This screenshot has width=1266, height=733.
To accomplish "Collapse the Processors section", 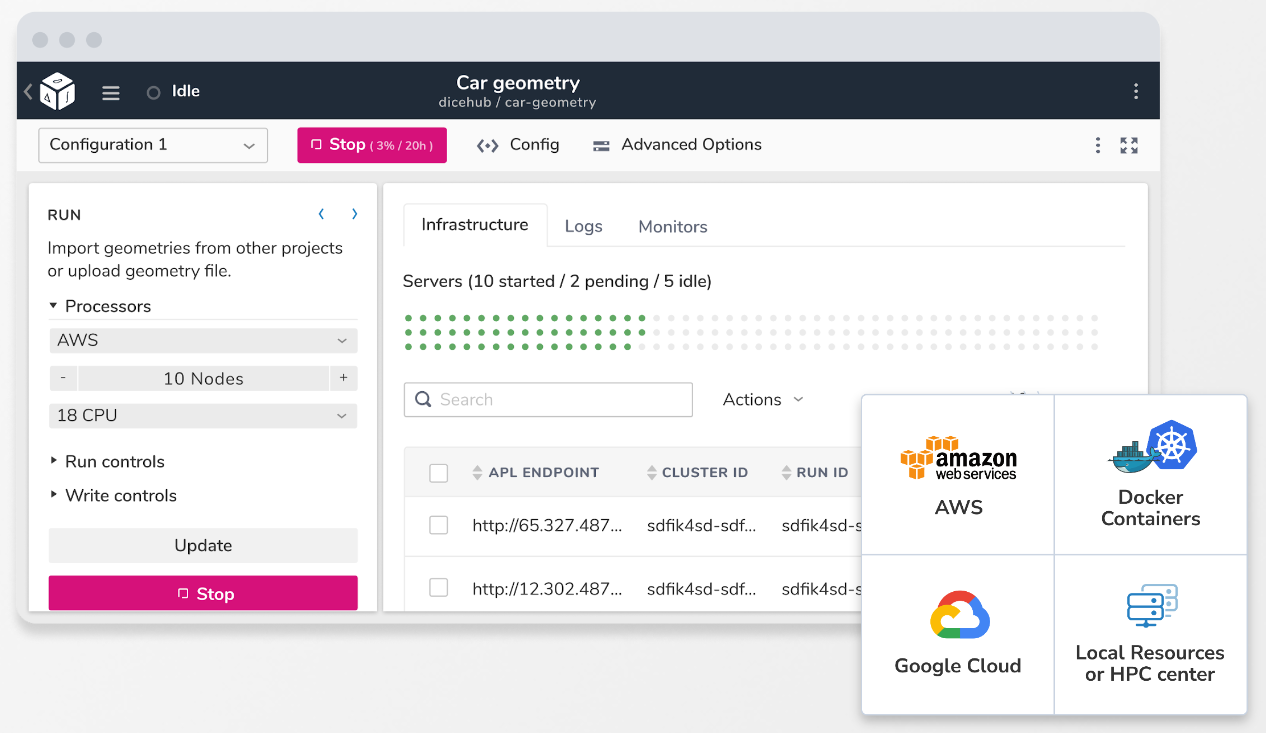I will click(100, 306).
